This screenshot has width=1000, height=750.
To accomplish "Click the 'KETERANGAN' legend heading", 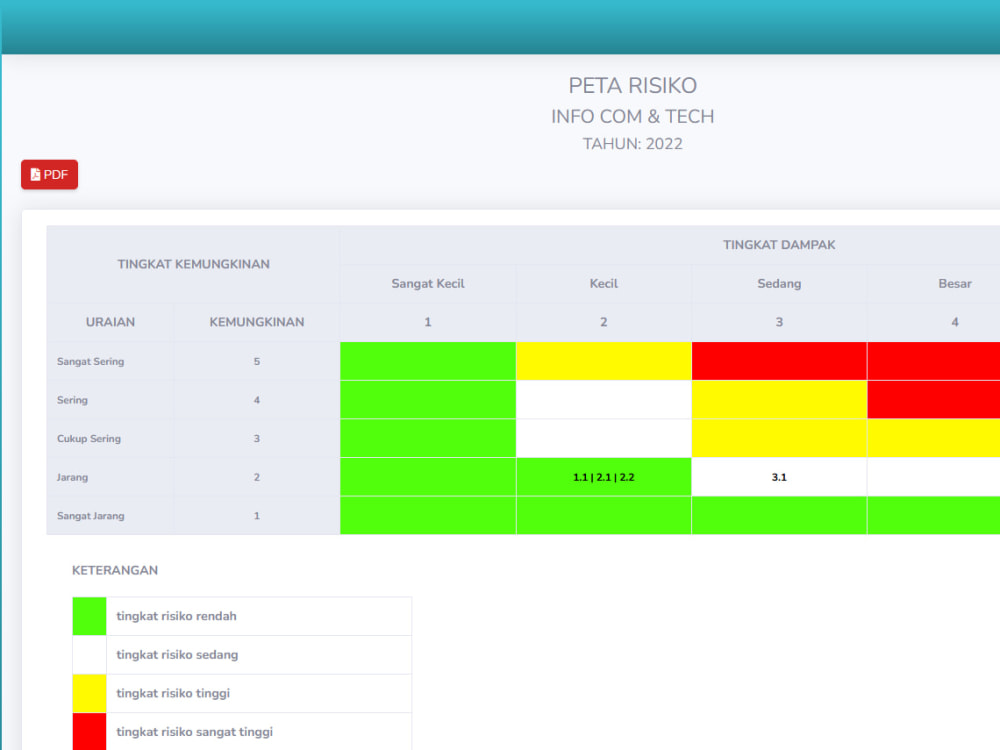I will point(115,570).
